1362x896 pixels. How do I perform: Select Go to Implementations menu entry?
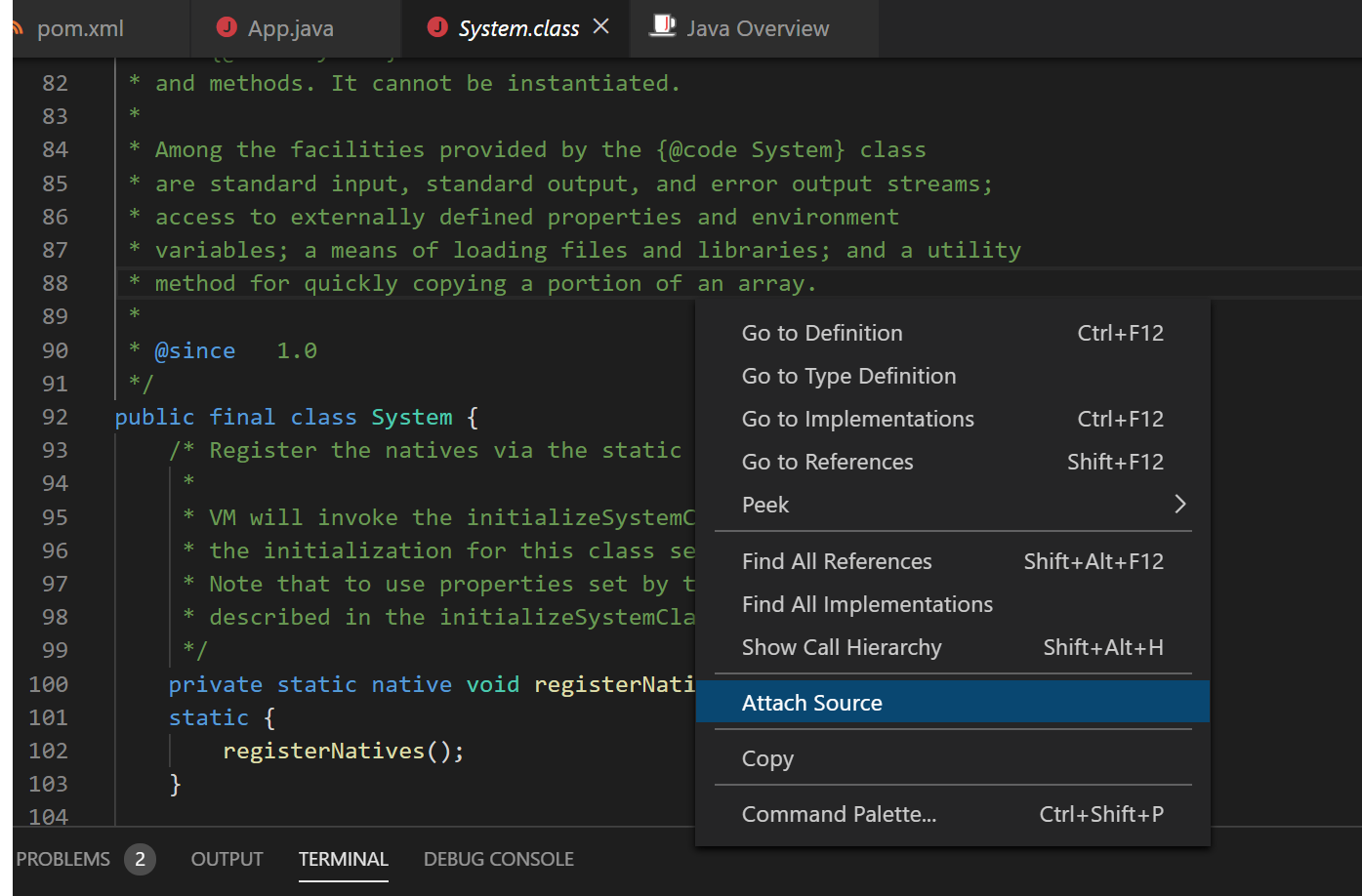click(x=953, y=419)
